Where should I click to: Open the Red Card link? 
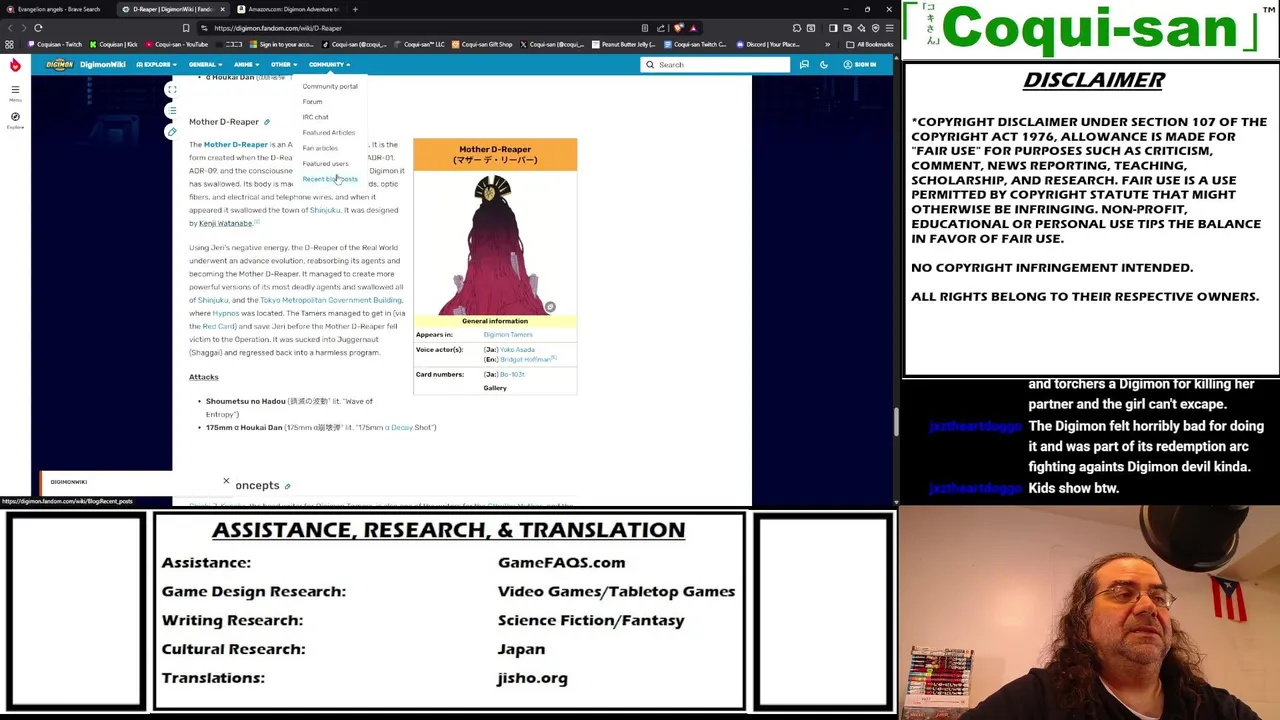(x=219, y=326)
